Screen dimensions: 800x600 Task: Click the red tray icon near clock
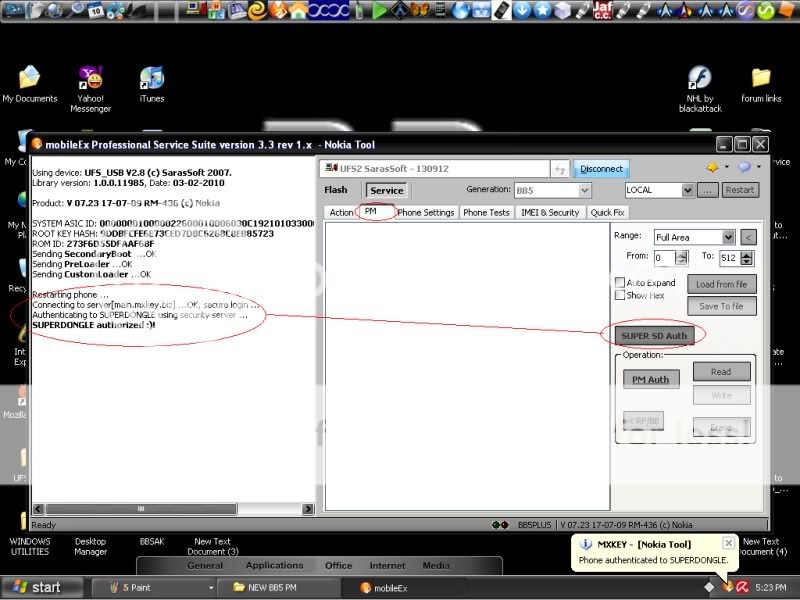742,587
